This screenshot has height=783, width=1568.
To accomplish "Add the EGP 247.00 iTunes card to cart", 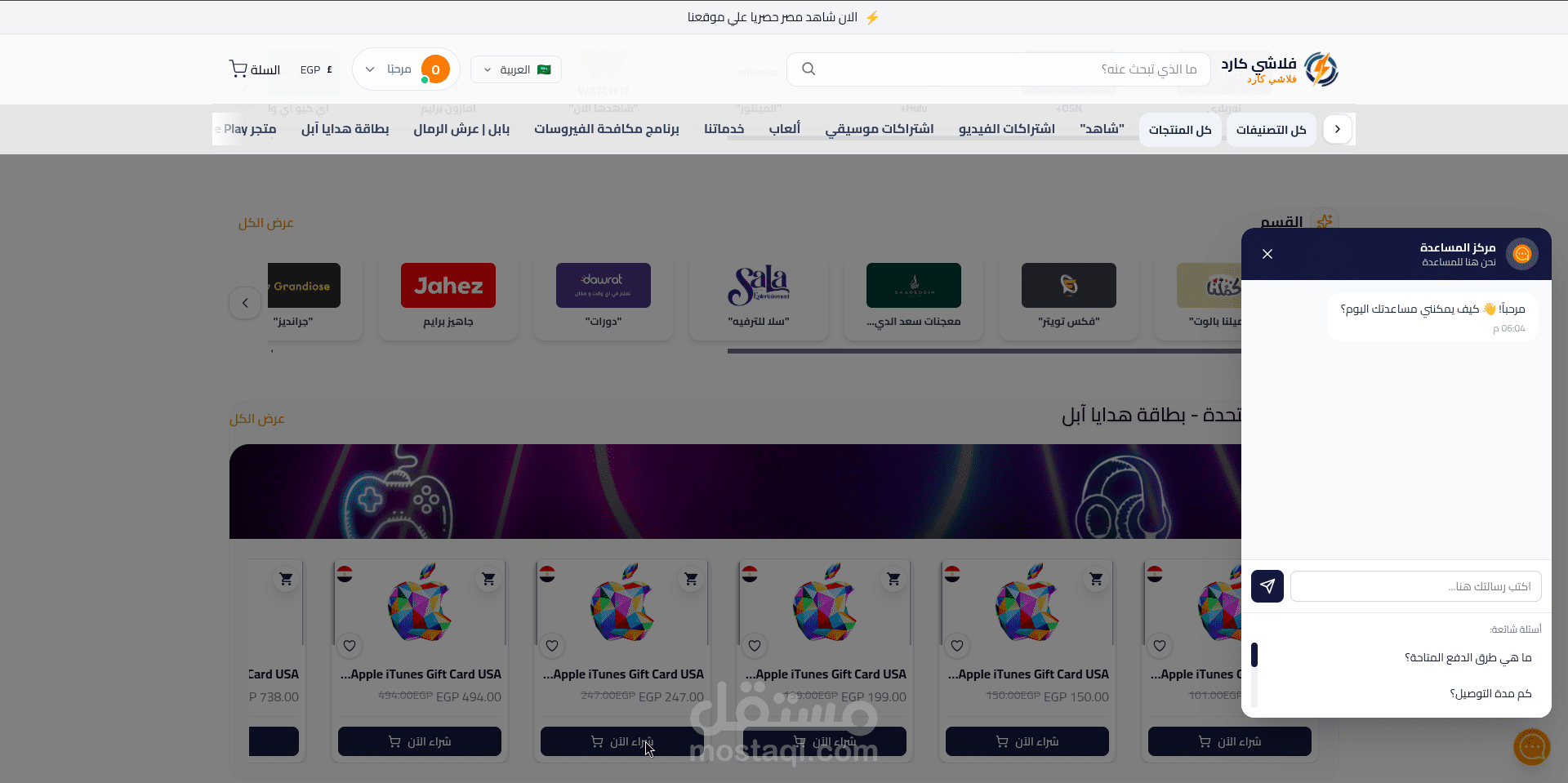I will pos(691,579).
